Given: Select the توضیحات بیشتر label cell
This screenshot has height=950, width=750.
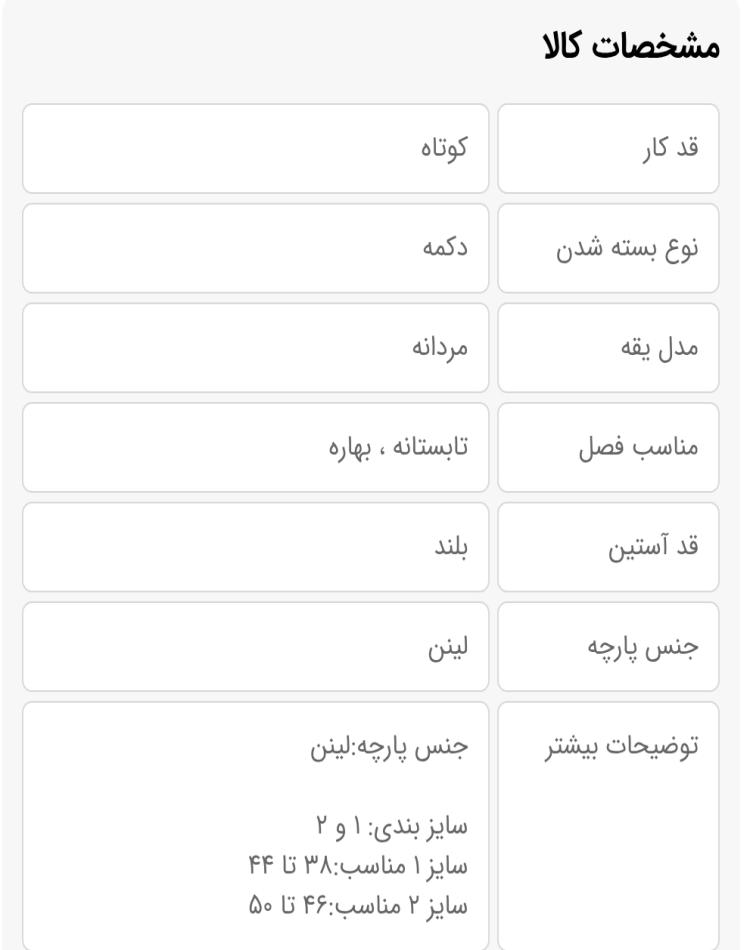Looking at the screenshot, I should [x=608, y=826].
